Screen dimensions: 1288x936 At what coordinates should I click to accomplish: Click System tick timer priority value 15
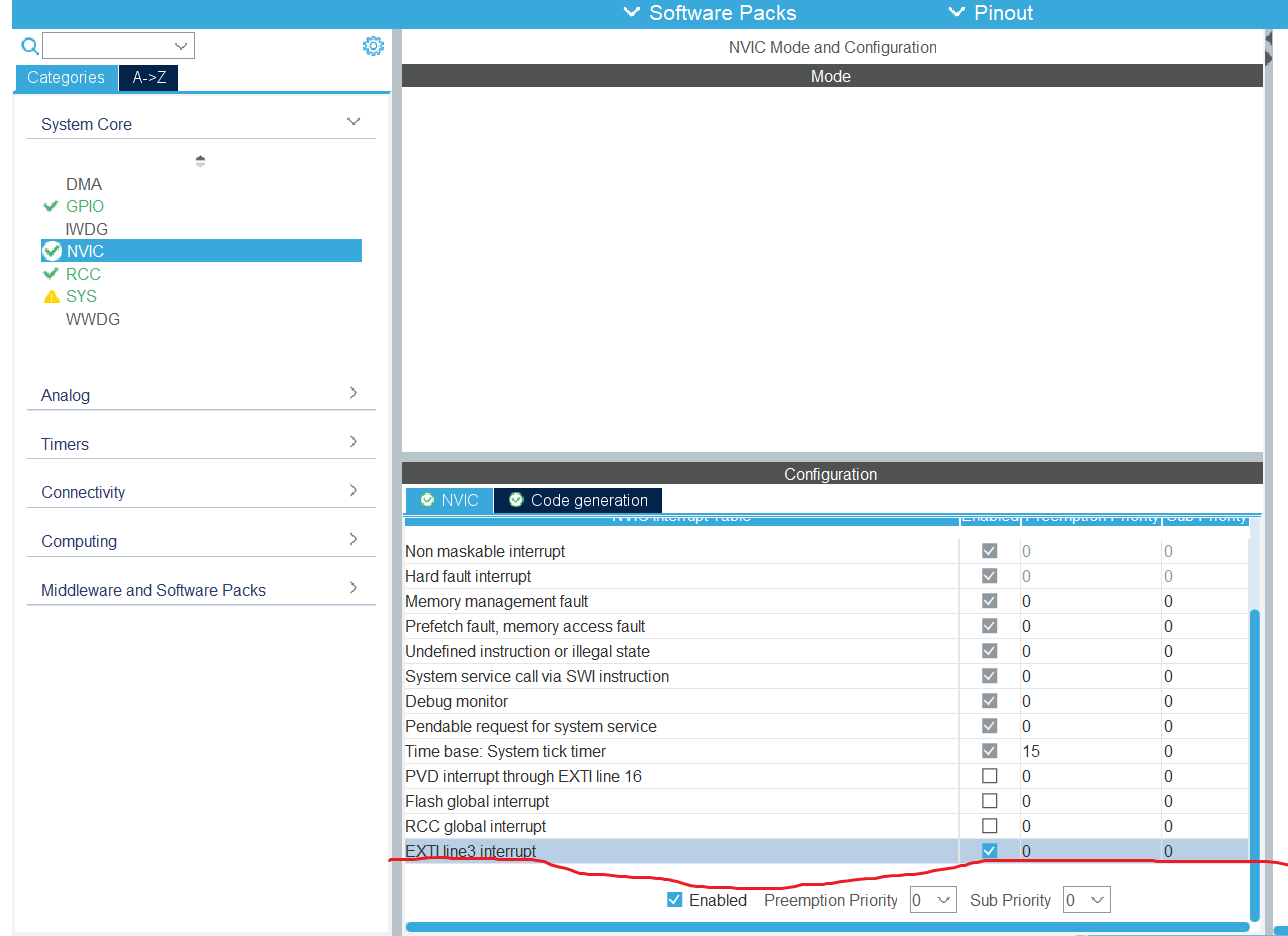[1031, 751]
